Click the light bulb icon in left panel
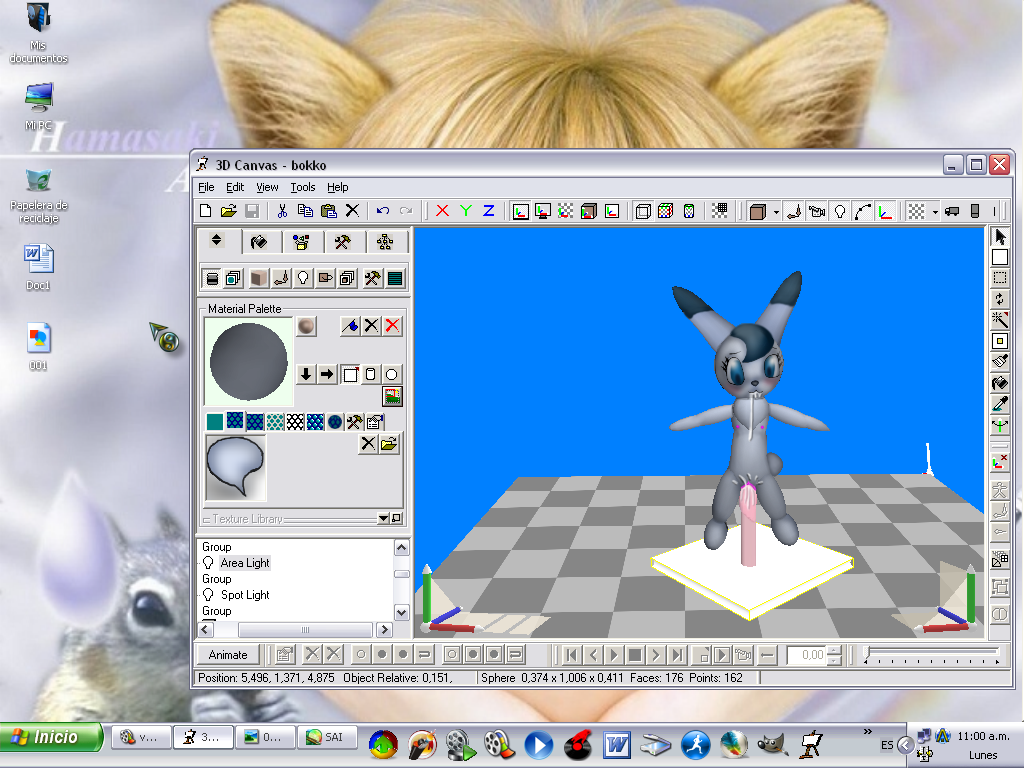The width and height of the screenshot is (1024, 768). click(x=303, y=278)
